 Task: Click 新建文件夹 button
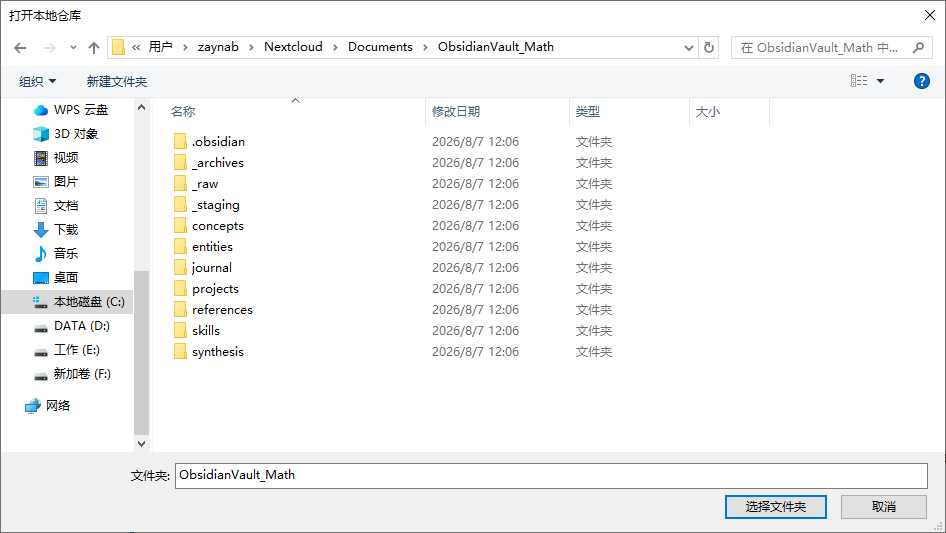tap(116, 81)
